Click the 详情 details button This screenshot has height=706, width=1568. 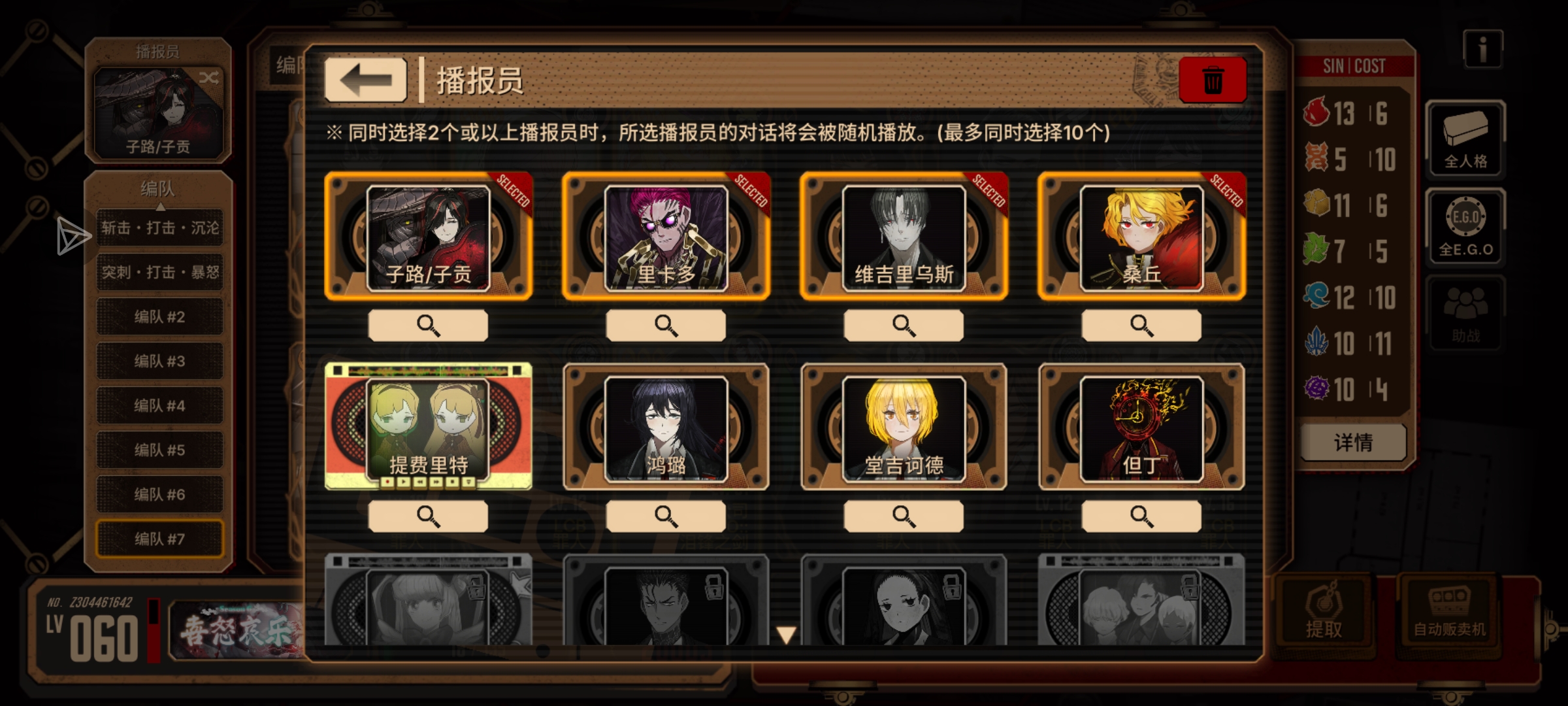click(x=1353, y=443)
